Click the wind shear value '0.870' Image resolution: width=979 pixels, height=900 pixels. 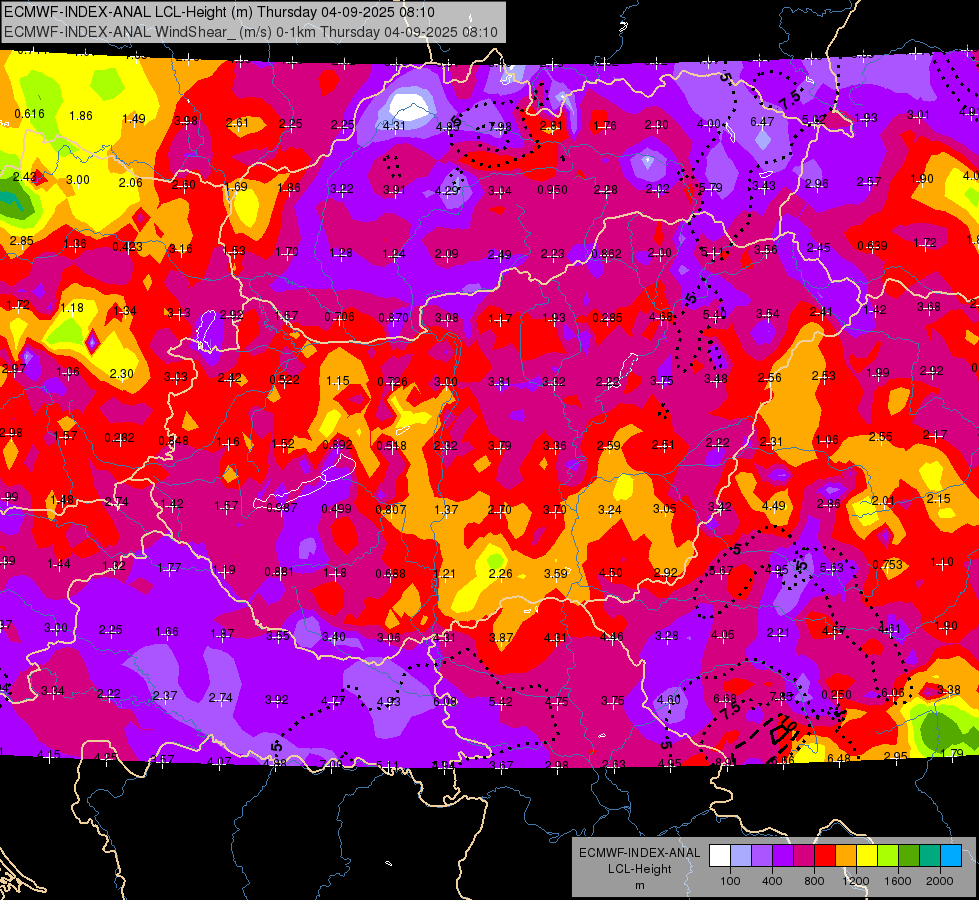click(393, 317)
